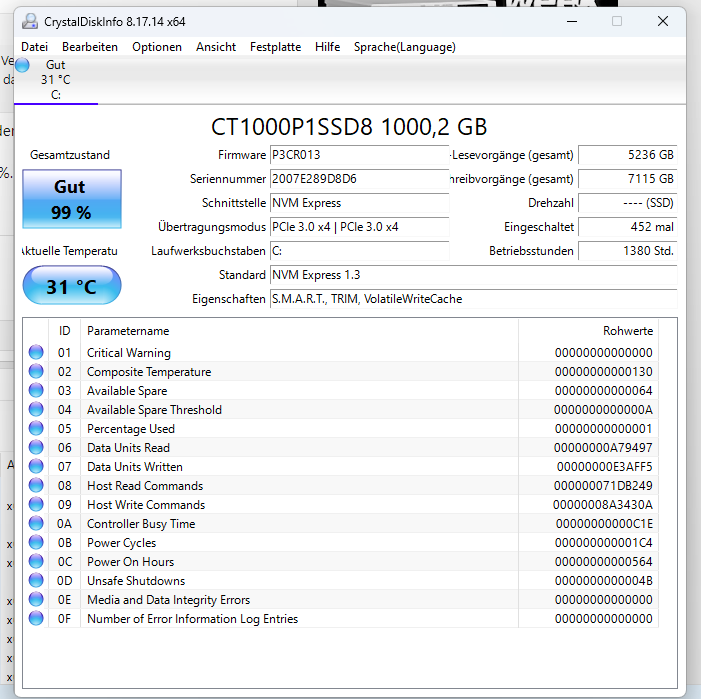Select the Controller Busy Time parameter name
This screenshot has width=701, height=699.
141,524
